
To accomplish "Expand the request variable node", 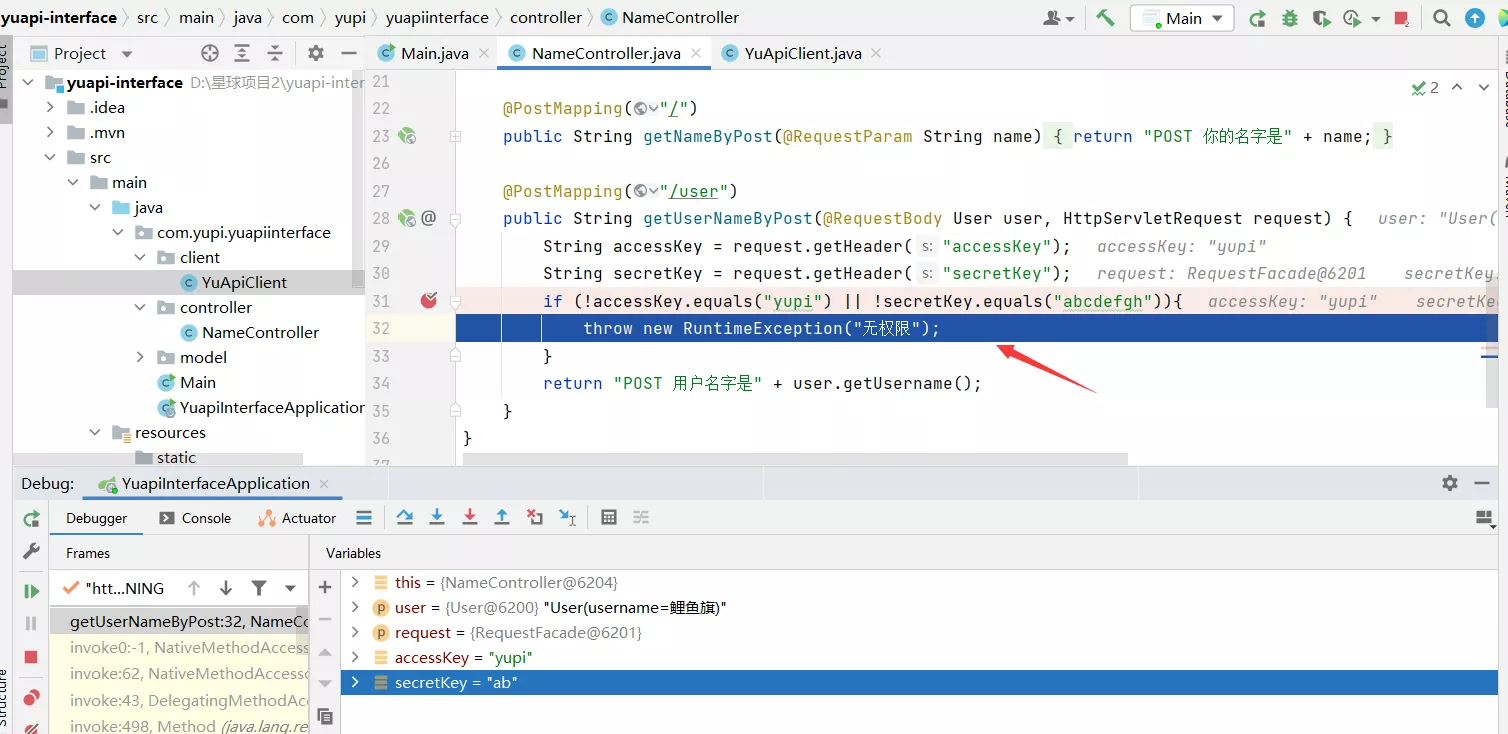I will point(354,632).
